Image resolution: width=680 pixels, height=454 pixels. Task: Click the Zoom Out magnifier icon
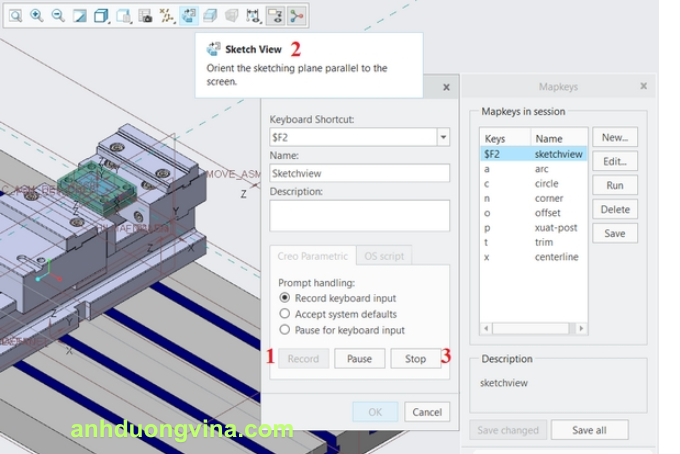57,15
